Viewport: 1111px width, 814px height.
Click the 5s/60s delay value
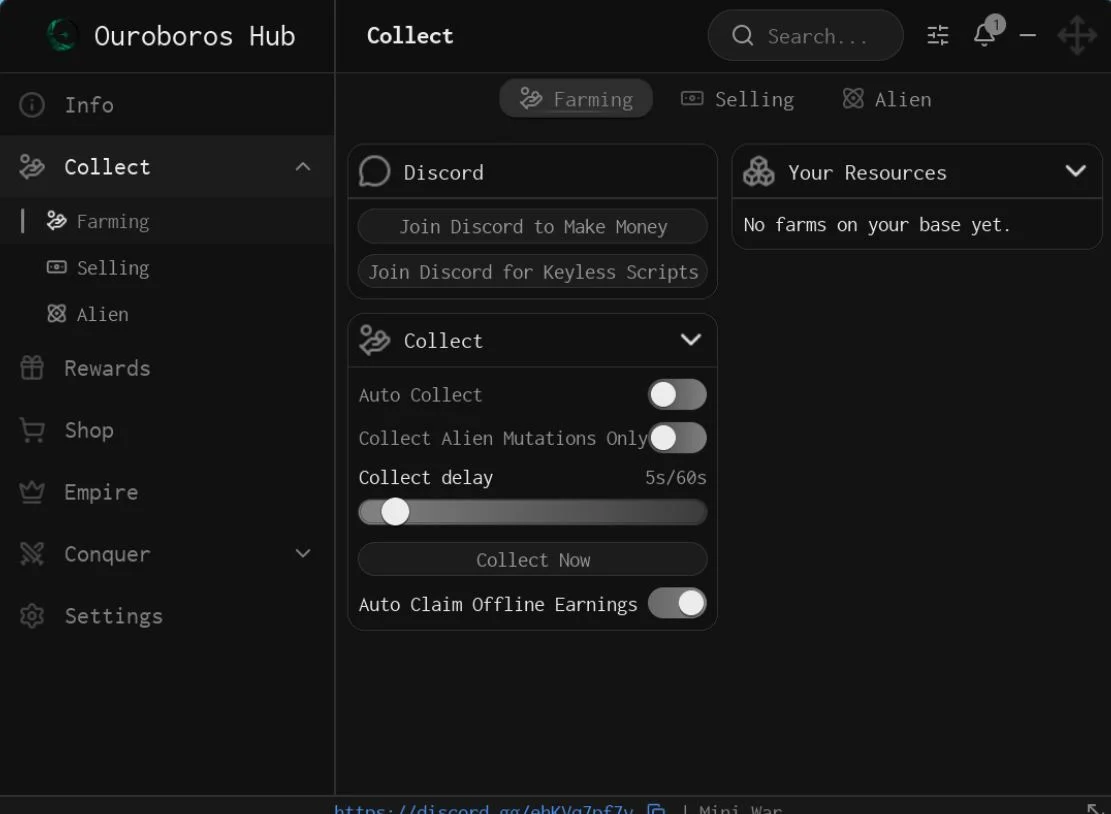tap(675, 477)
